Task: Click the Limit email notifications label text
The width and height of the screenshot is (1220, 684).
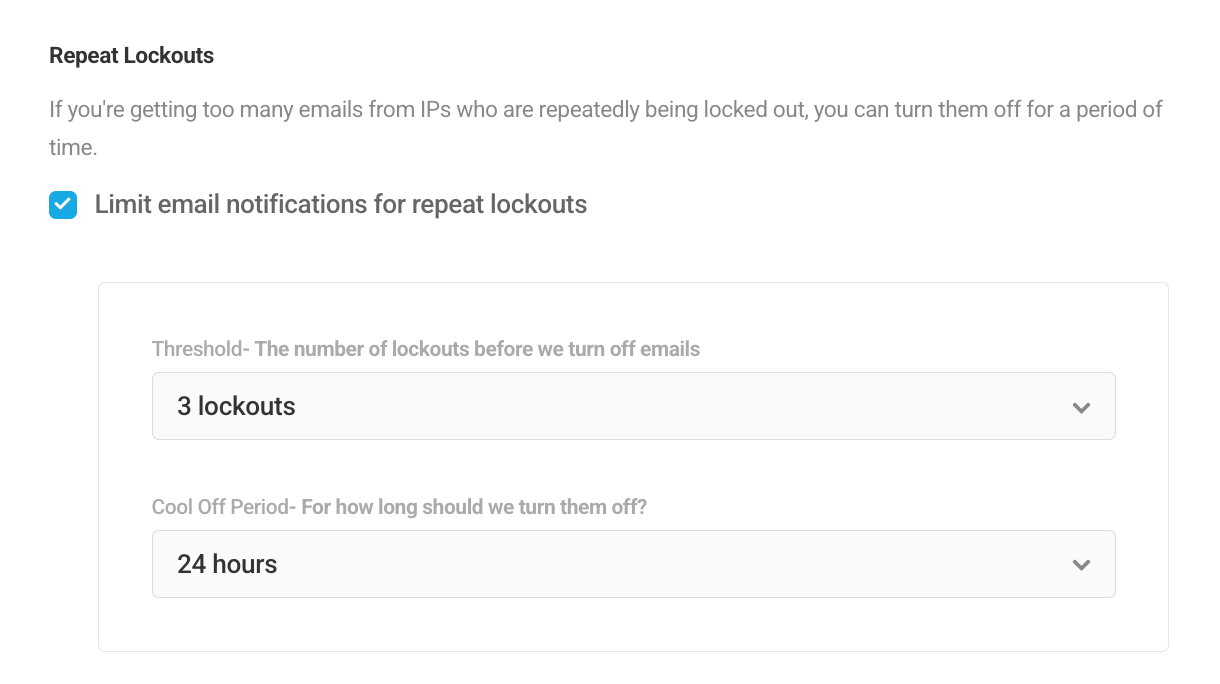Action: [x=340, y=204]
